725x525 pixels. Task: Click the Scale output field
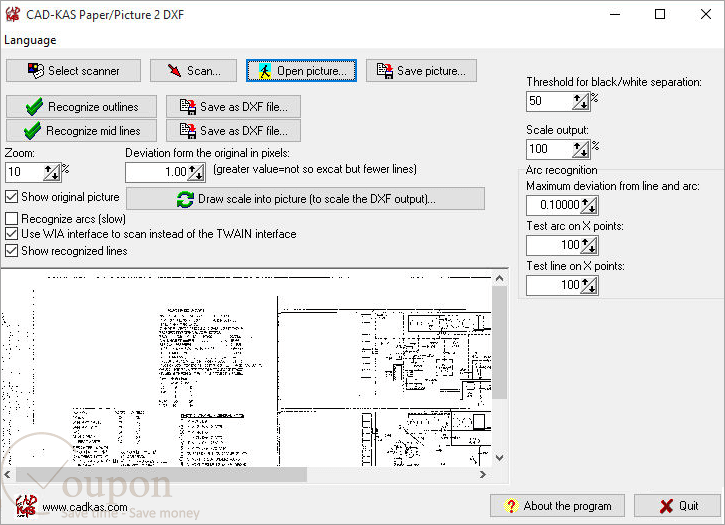point(549,149)
